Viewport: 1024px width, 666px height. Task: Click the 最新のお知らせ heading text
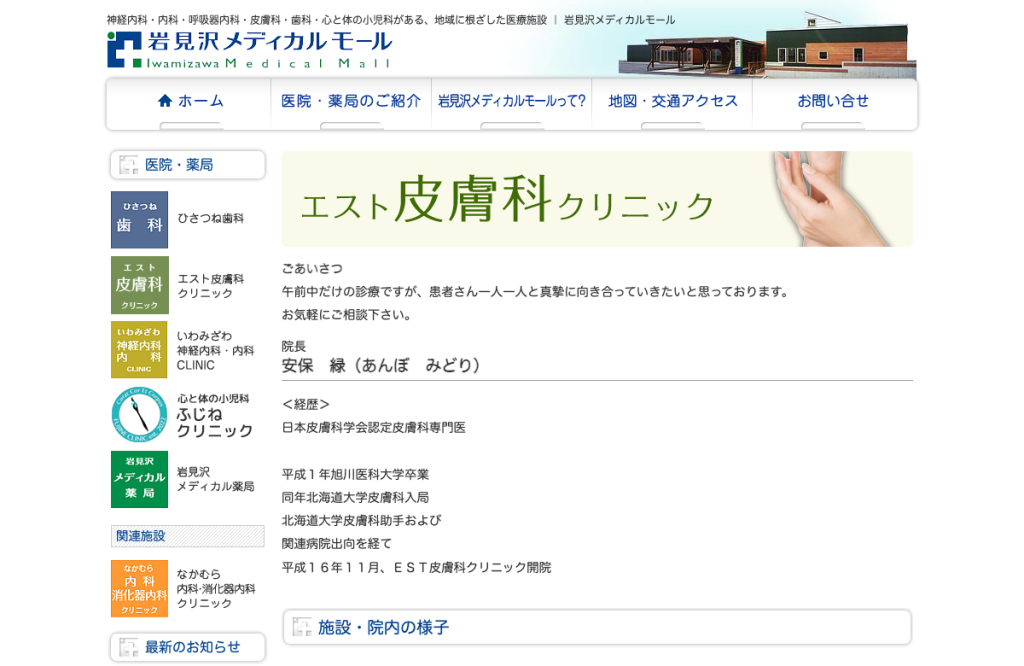pyautogui.click(x=192, y=647)
